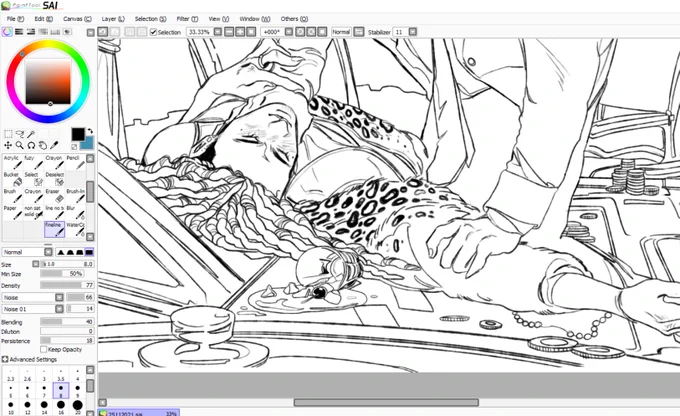Select the Magic Wand tool
680x416 pixels.
click(31, 134)
